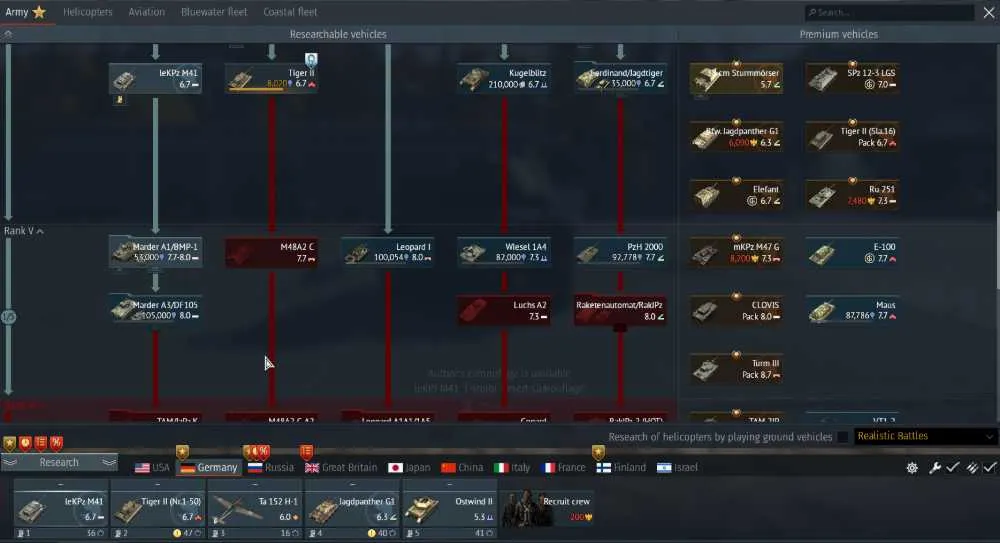
Task: Choose the SPz 12-3 LGS premium vehicle
Action: 853,78
